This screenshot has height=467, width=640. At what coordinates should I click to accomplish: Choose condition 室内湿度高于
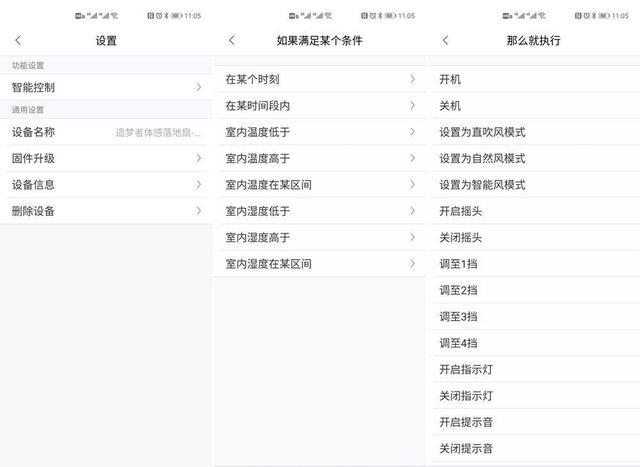(x=320, y=237)
